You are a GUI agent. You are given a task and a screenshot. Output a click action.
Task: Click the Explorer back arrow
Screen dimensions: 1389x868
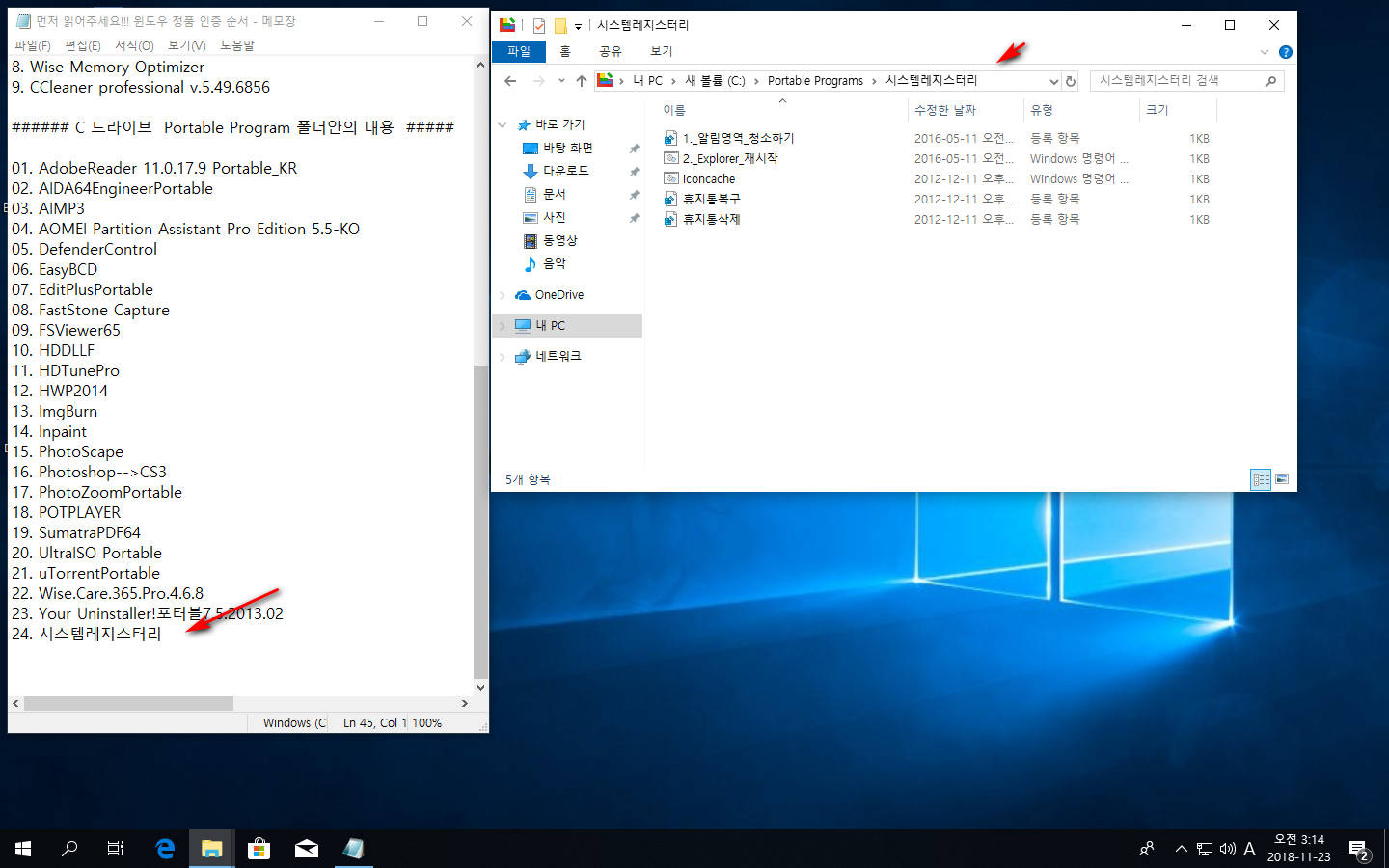point(510,81)
